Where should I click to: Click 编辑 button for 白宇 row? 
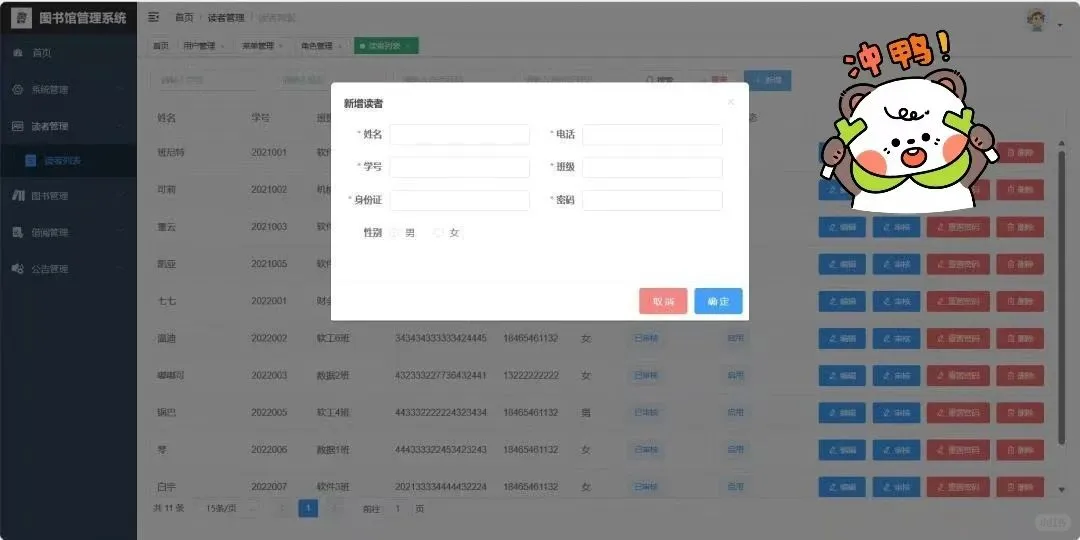click(842, 487)
